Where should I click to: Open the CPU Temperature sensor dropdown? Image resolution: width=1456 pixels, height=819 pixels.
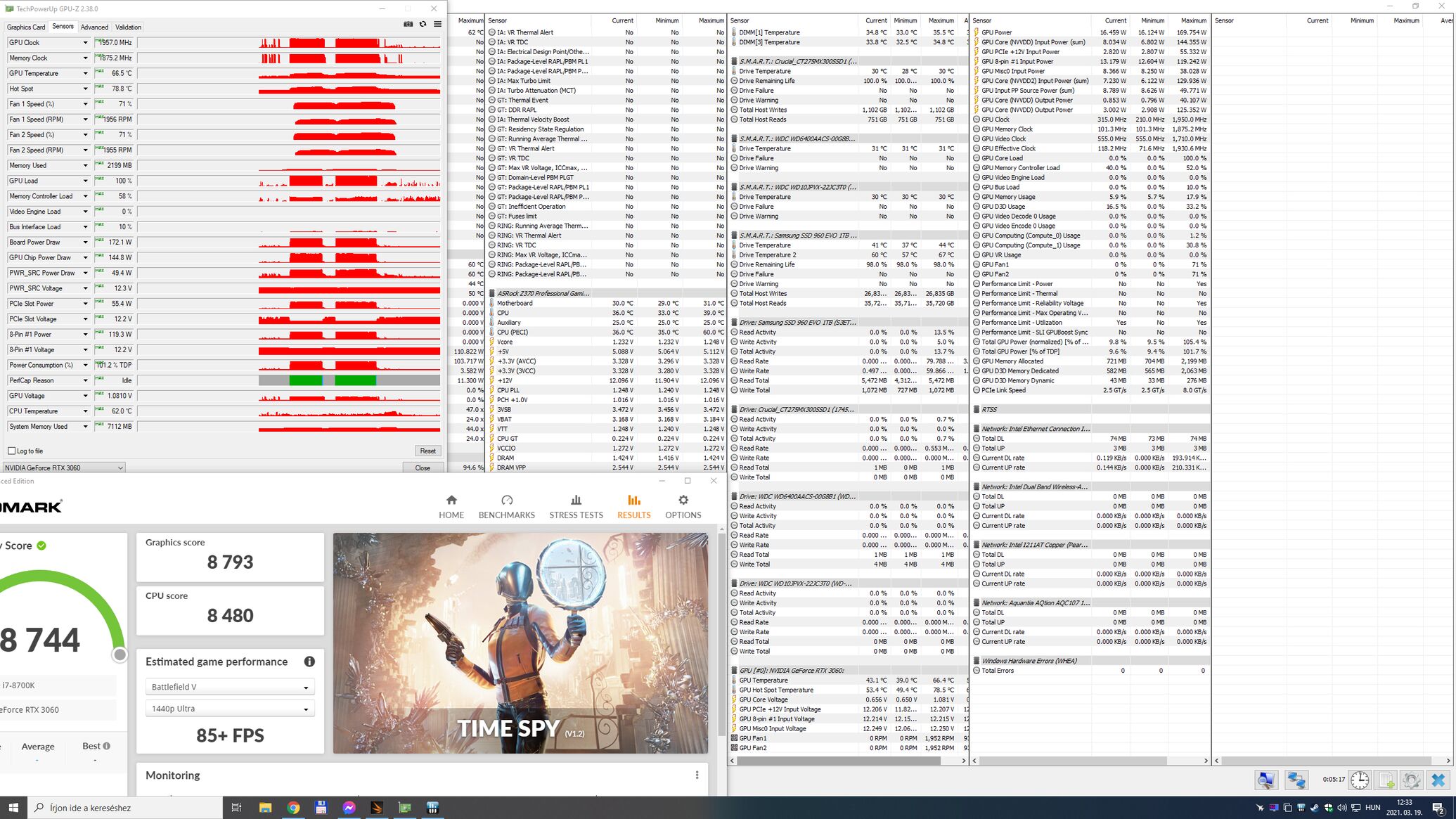point(85,411)
